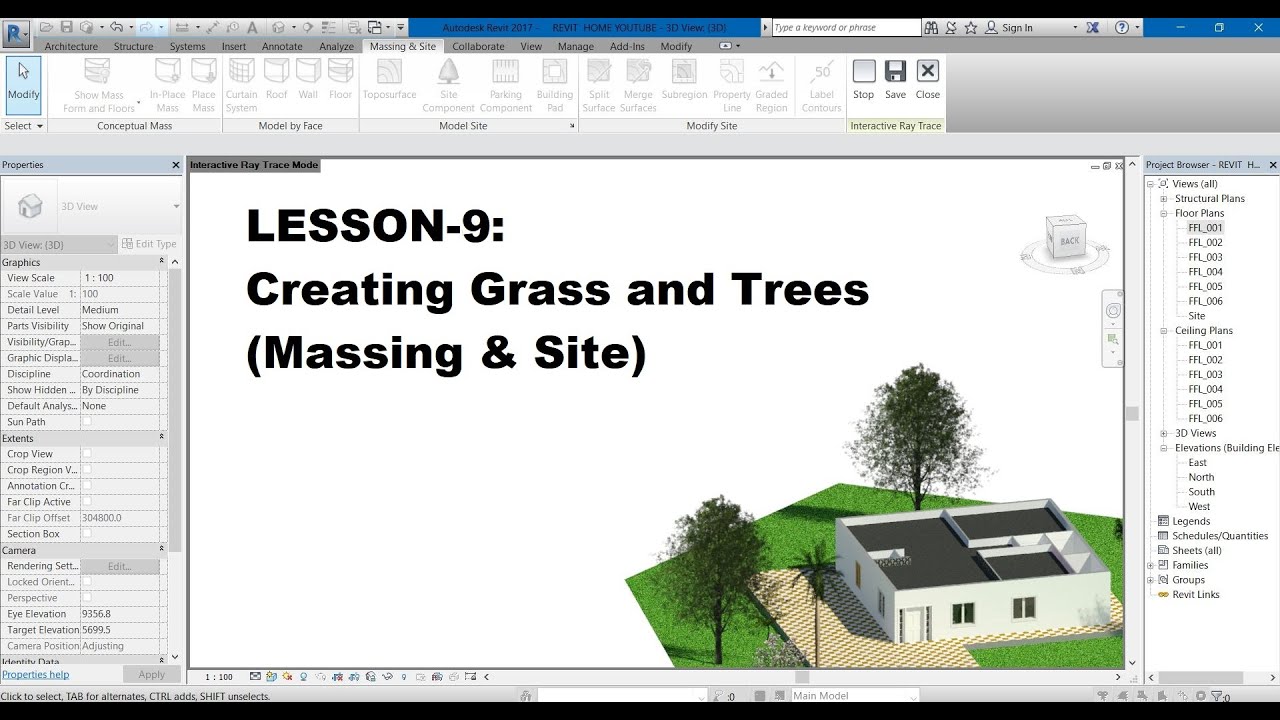The image size is (1280, 720).
Task: Click the 3D view vertical scrollbar thumb
Action: 1132,413
